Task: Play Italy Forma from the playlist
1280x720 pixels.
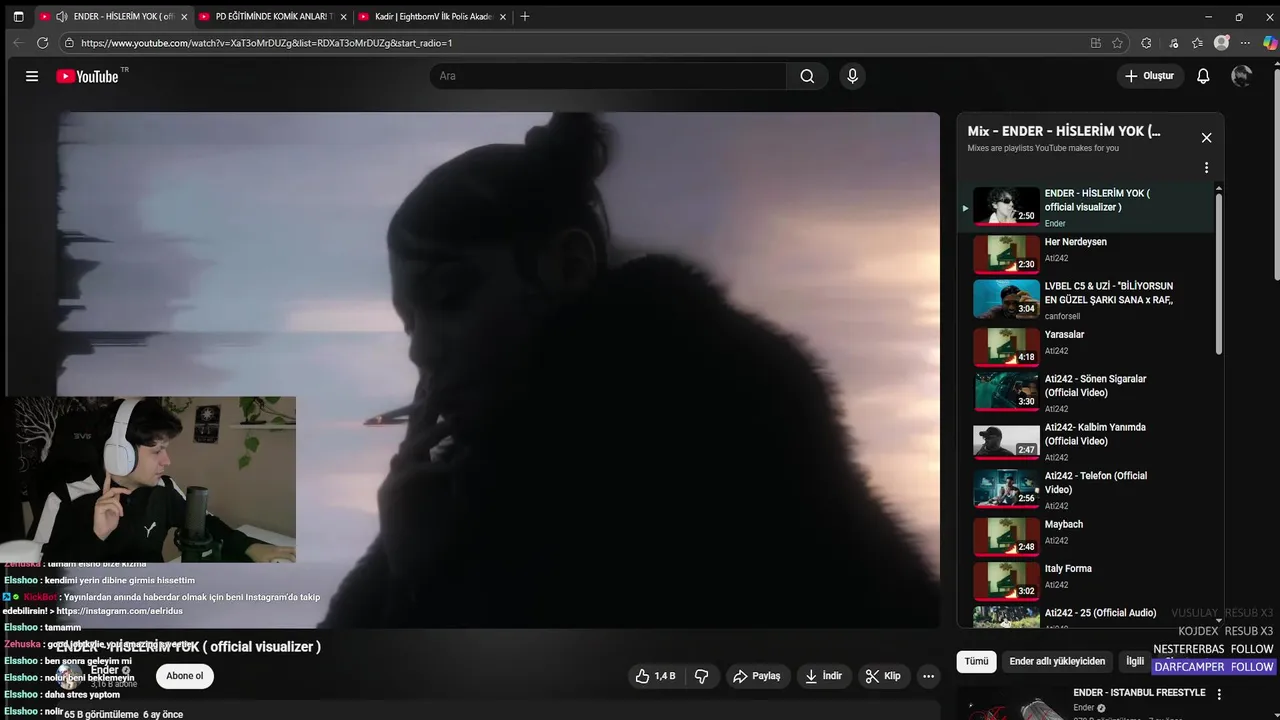Action: point(1085,581)
